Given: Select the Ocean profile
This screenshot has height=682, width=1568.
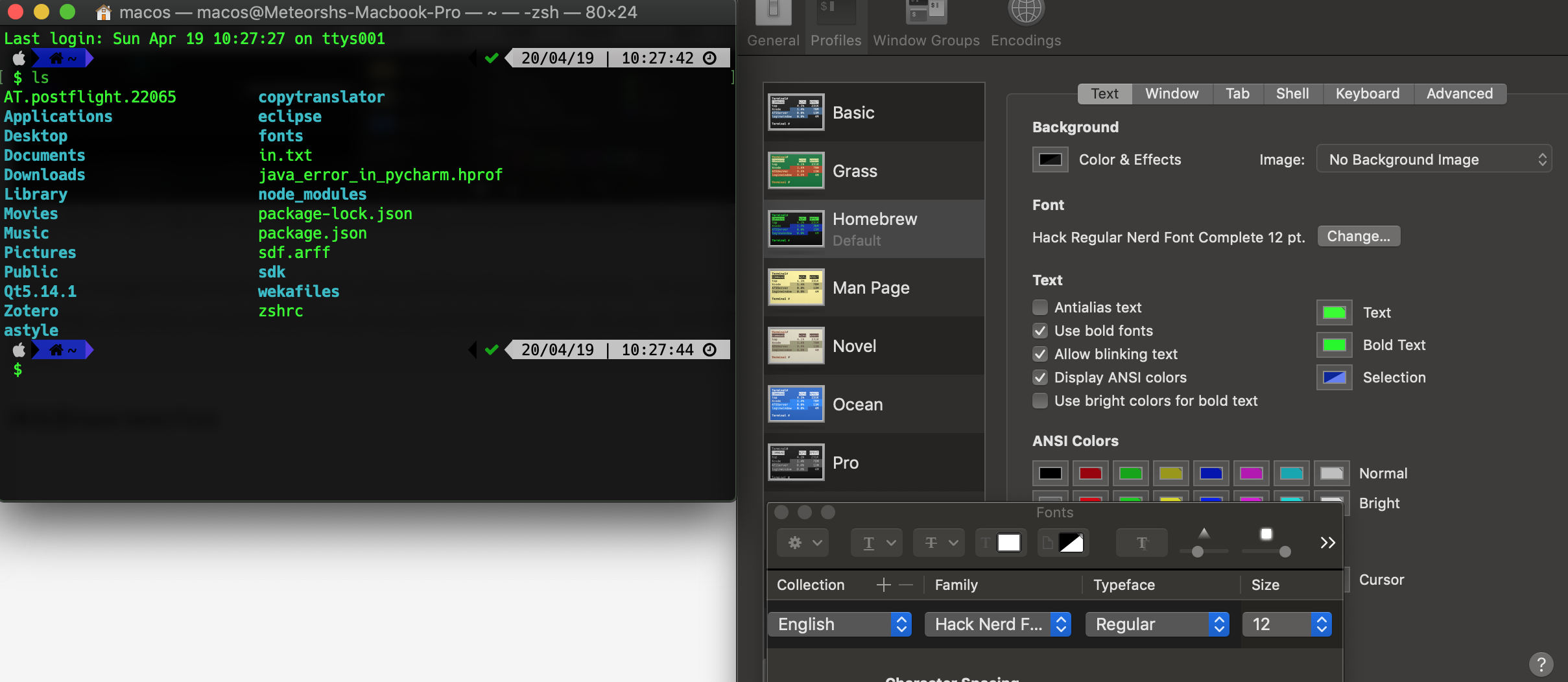Looking at the screenshot, I should tap(874, 404).
